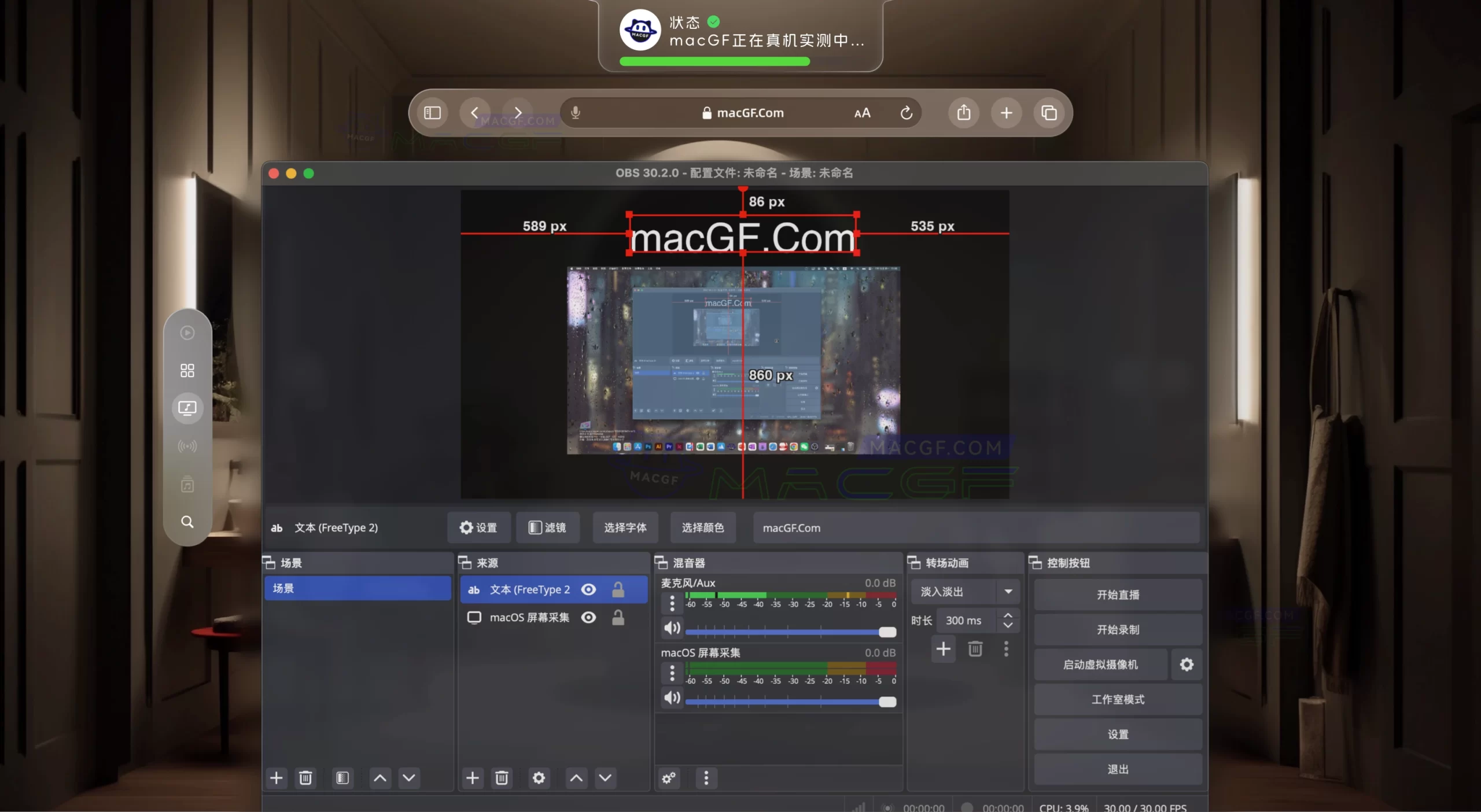1481x812 pixels.
Task: Mute the 麦克风/Aux speaker icon
Action: 672,628
